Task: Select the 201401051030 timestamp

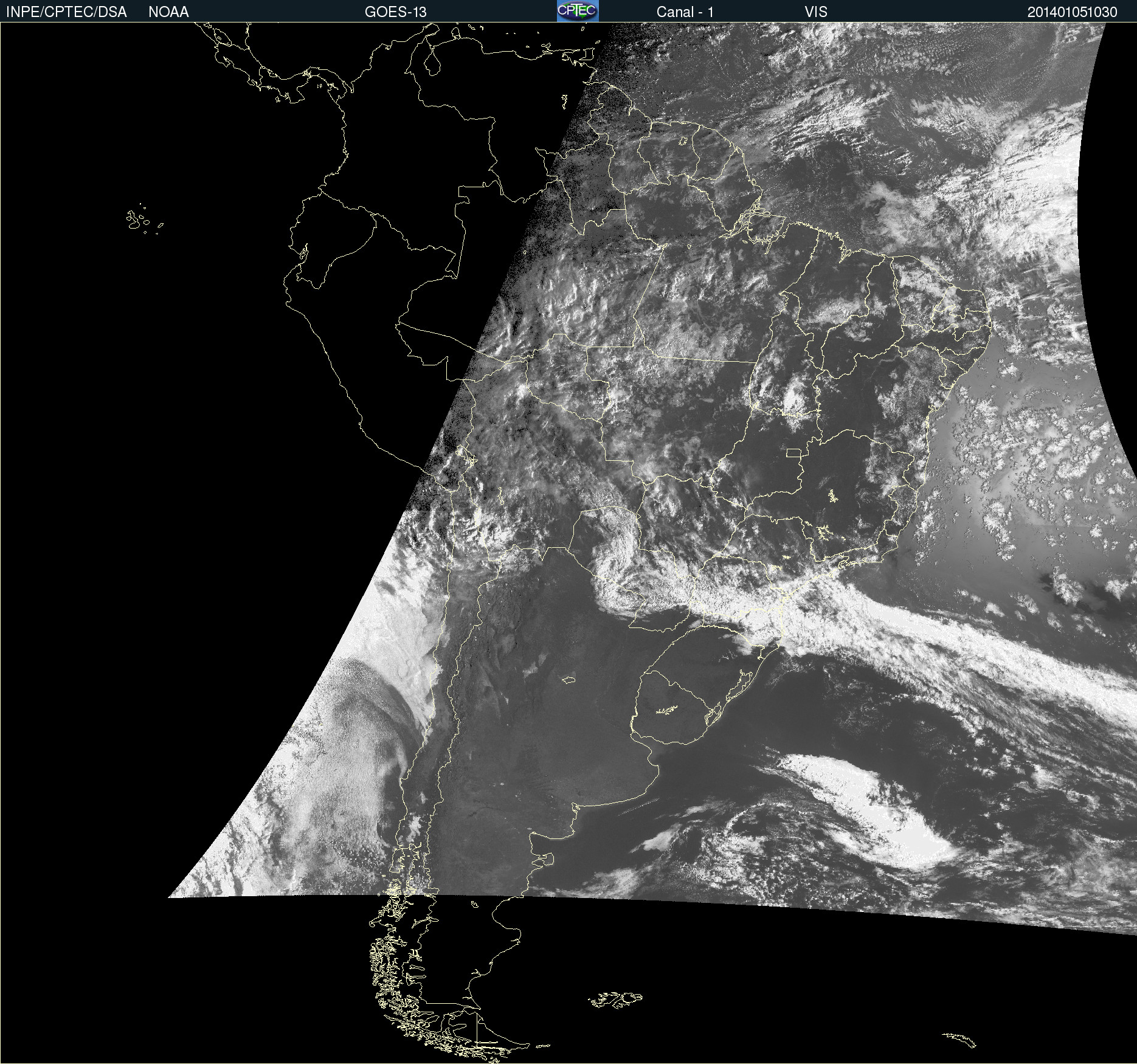Action: pos(1072,12)
